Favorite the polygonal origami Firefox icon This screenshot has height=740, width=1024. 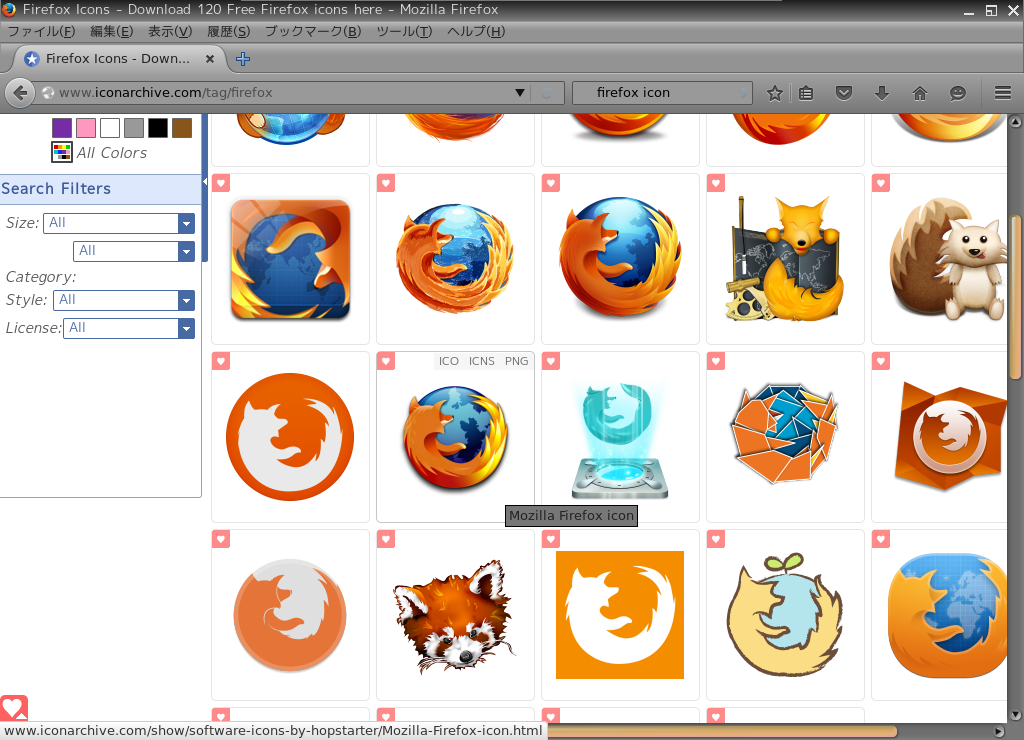pos(716,361)
